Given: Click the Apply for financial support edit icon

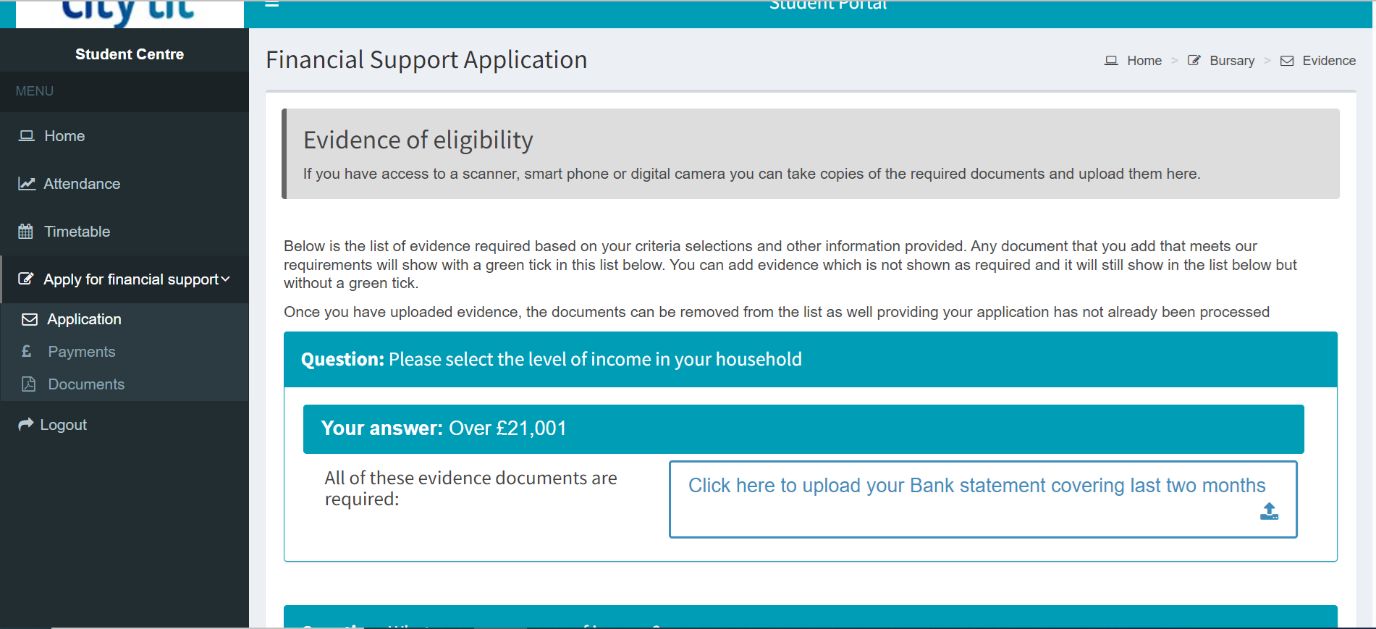Looking at the screenshot, I should pyautogui.click(x=27, y=280).
